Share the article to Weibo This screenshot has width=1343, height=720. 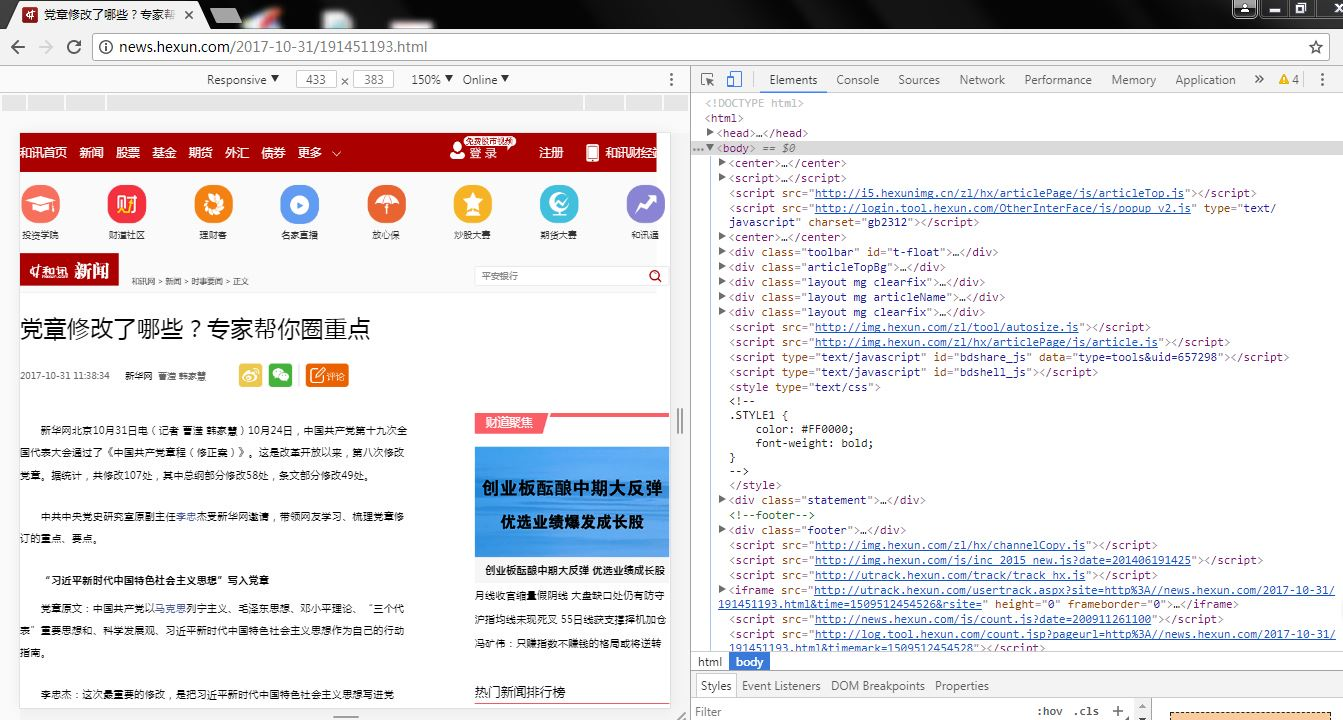[x=250, y=375]
